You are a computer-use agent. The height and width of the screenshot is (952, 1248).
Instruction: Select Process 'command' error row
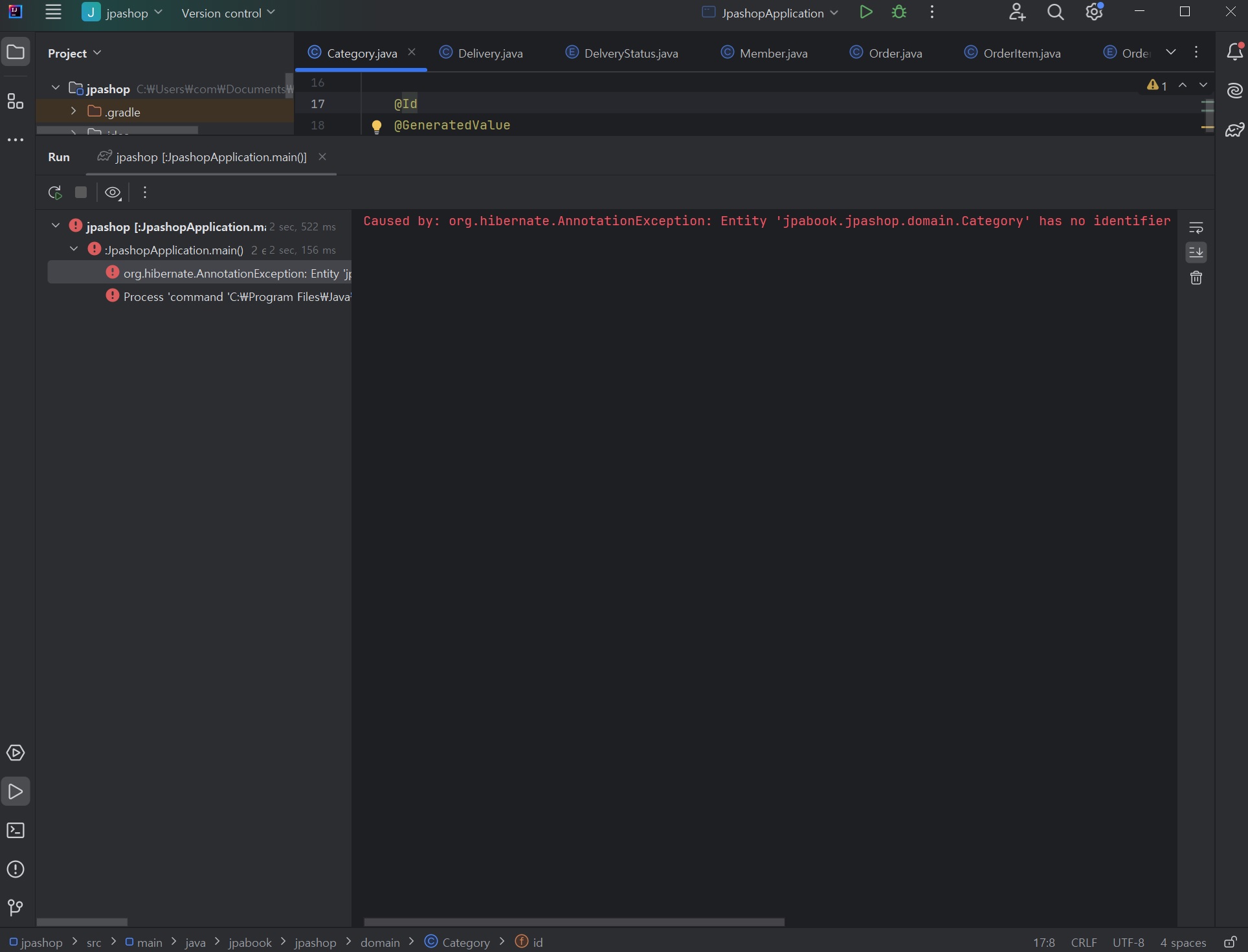tap(199, 296)
